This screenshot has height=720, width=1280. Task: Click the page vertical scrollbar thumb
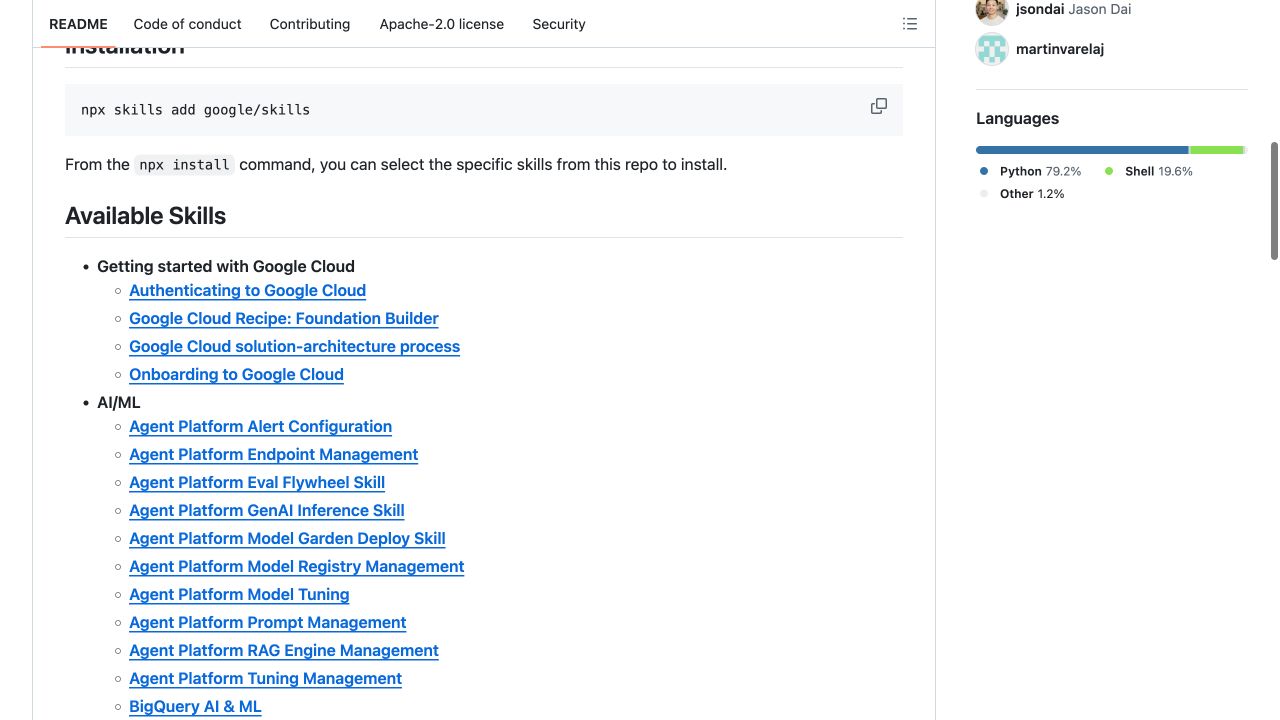point(1274,201)
